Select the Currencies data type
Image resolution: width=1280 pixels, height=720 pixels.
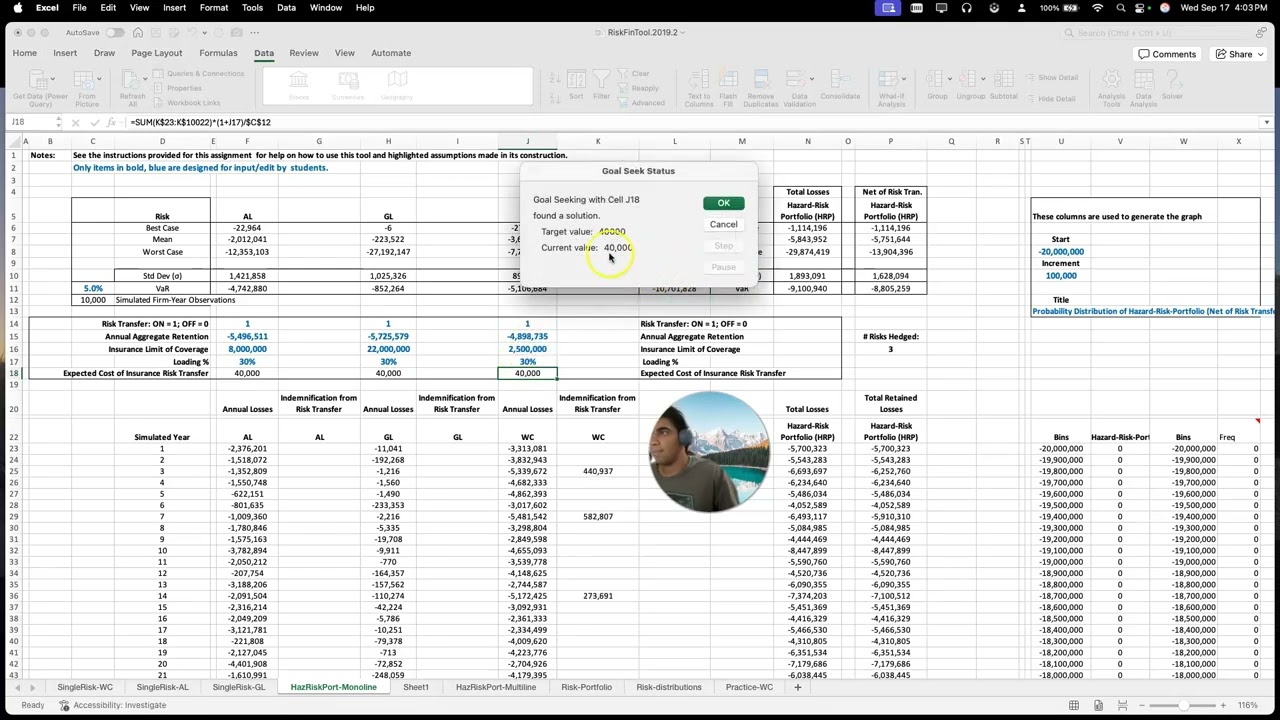[348, 86]
